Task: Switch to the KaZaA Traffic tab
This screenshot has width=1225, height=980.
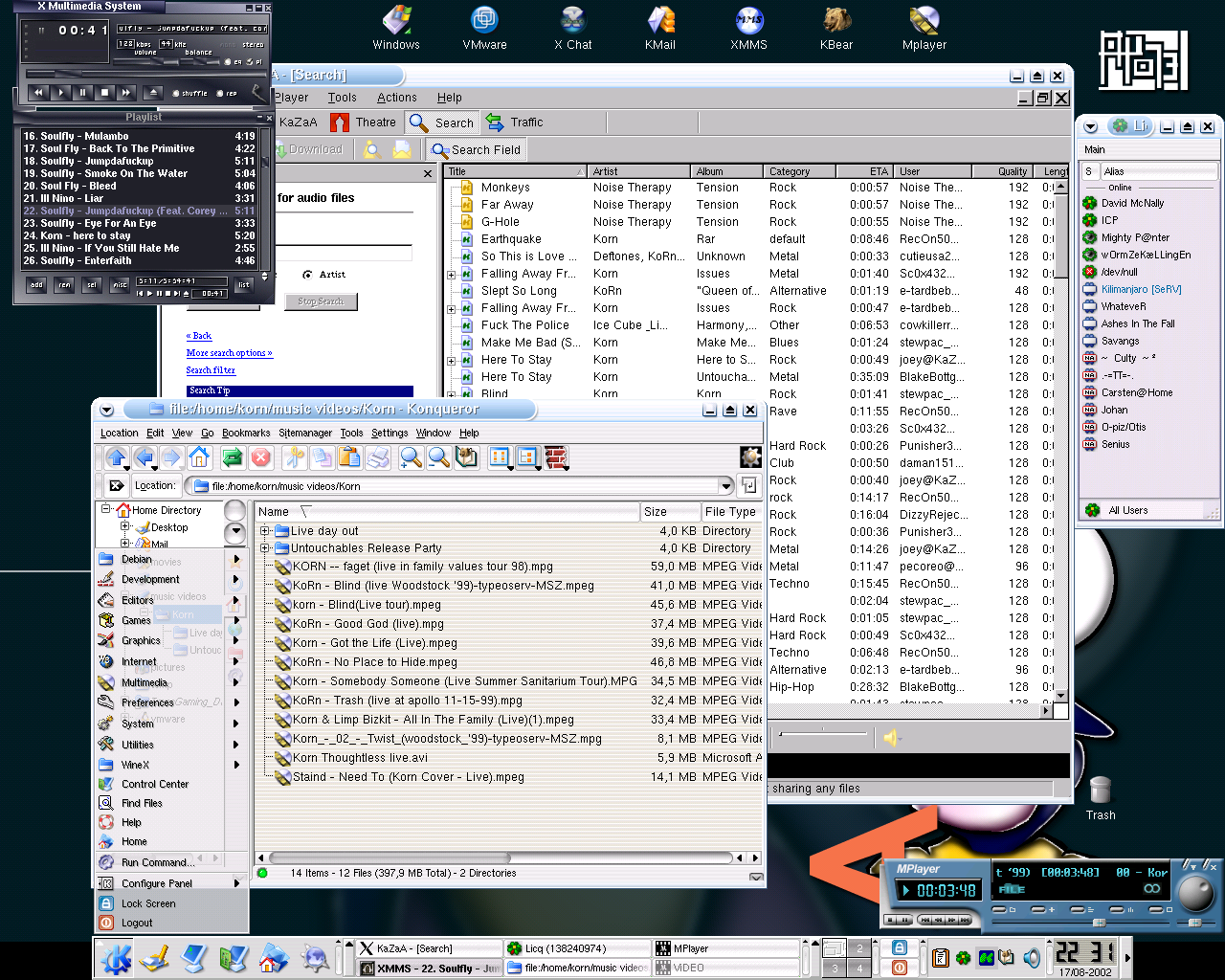Action: tap(514, 122)
